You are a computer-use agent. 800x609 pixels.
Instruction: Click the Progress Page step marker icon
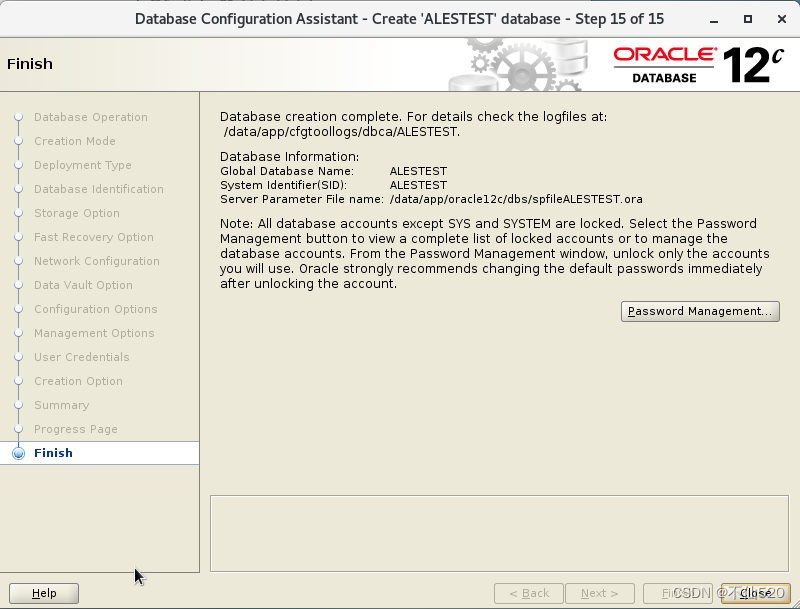pyautogui.click(x=19, y=429)
